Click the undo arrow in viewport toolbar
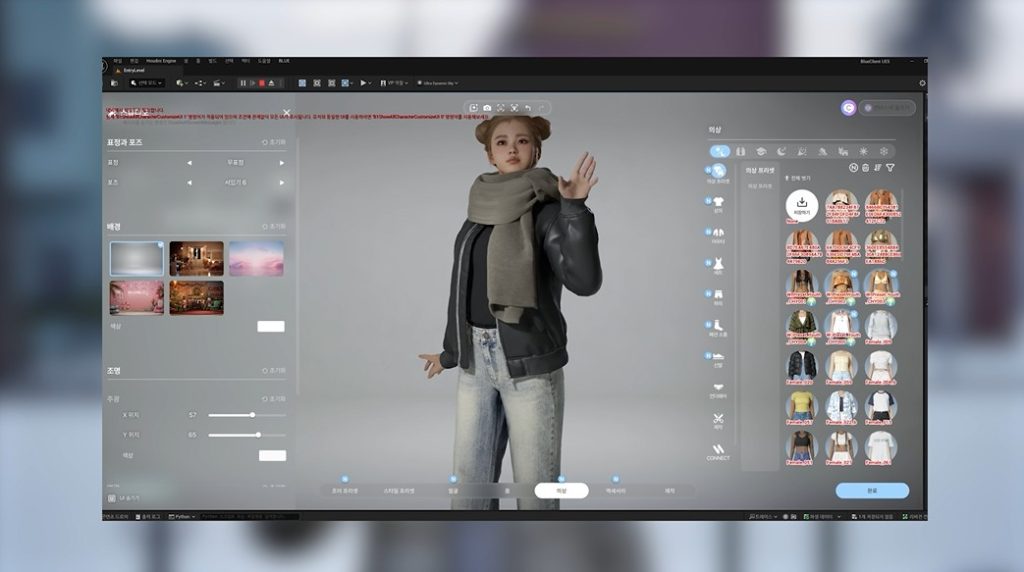 click(528, 108)
